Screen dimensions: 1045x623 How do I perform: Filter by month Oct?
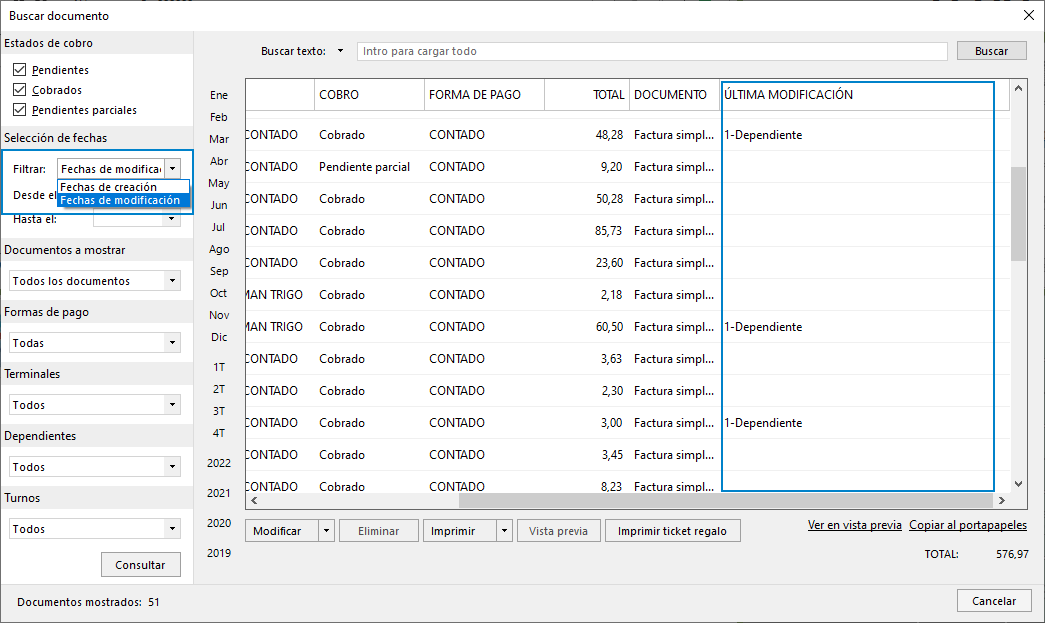pos(219,293)
